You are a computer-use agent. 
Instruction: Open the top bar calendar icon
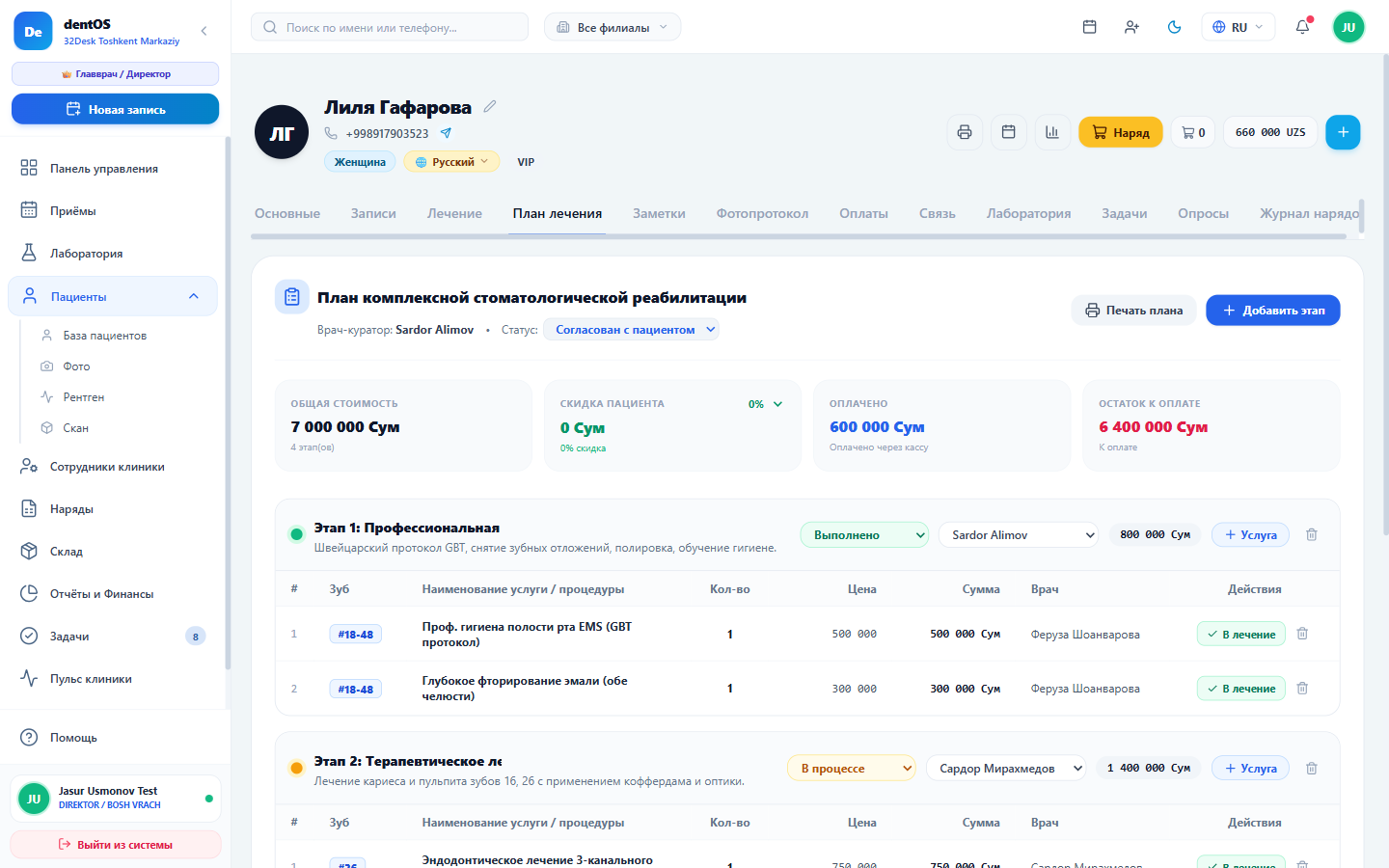click(1089, 27)
